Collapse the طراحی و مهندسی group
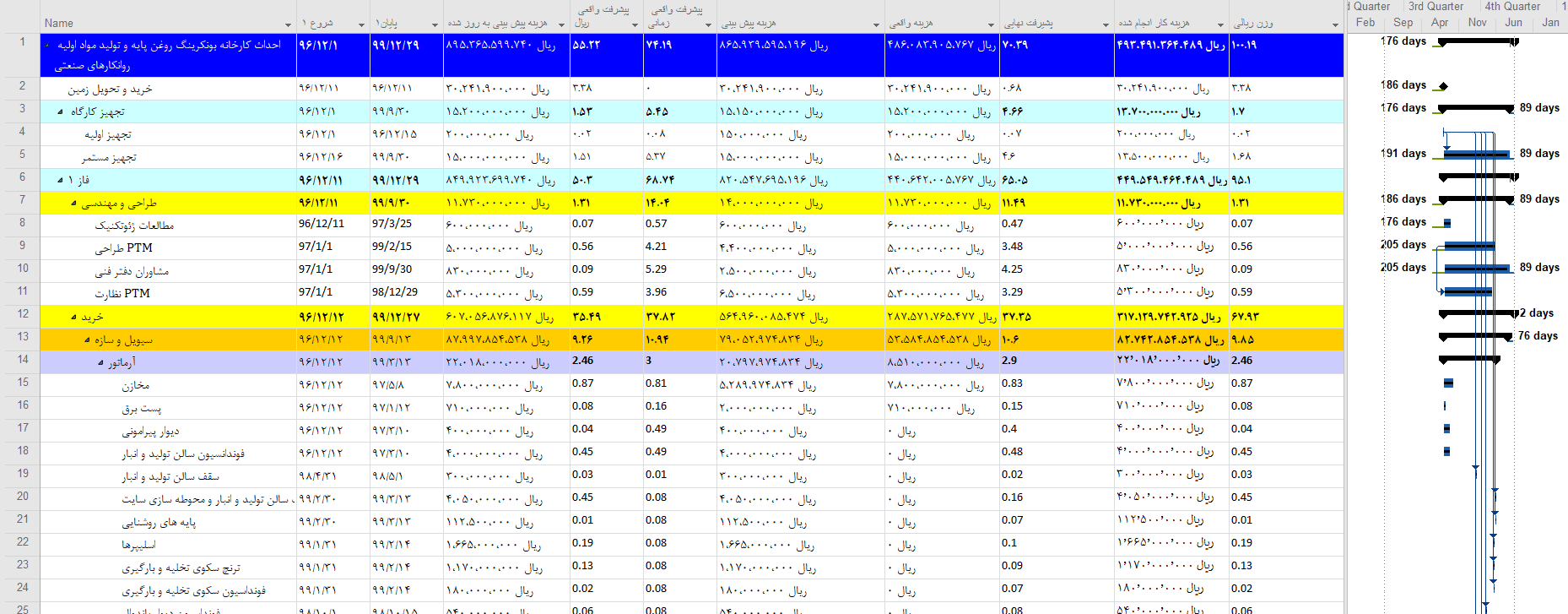This screenshot has width=1568, height=614. point(73,203)
